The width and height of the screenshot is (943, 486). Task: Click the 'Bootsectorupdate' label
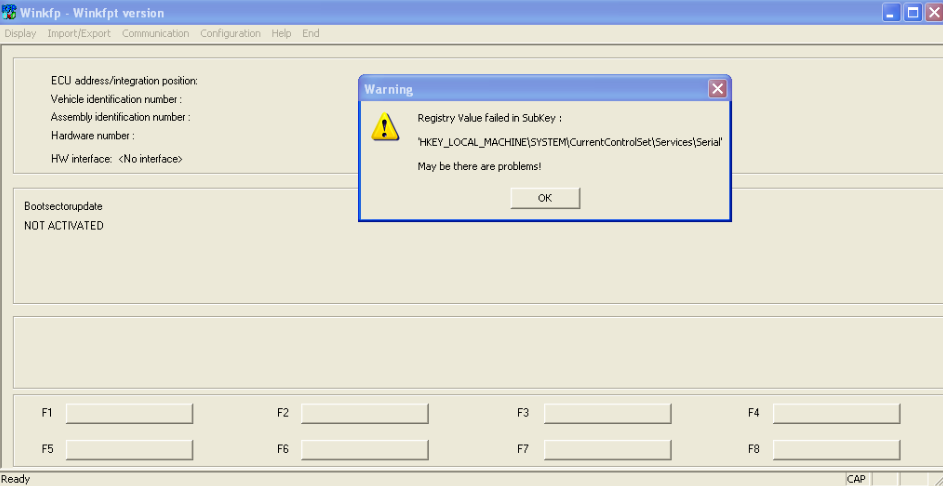[63, 206]
